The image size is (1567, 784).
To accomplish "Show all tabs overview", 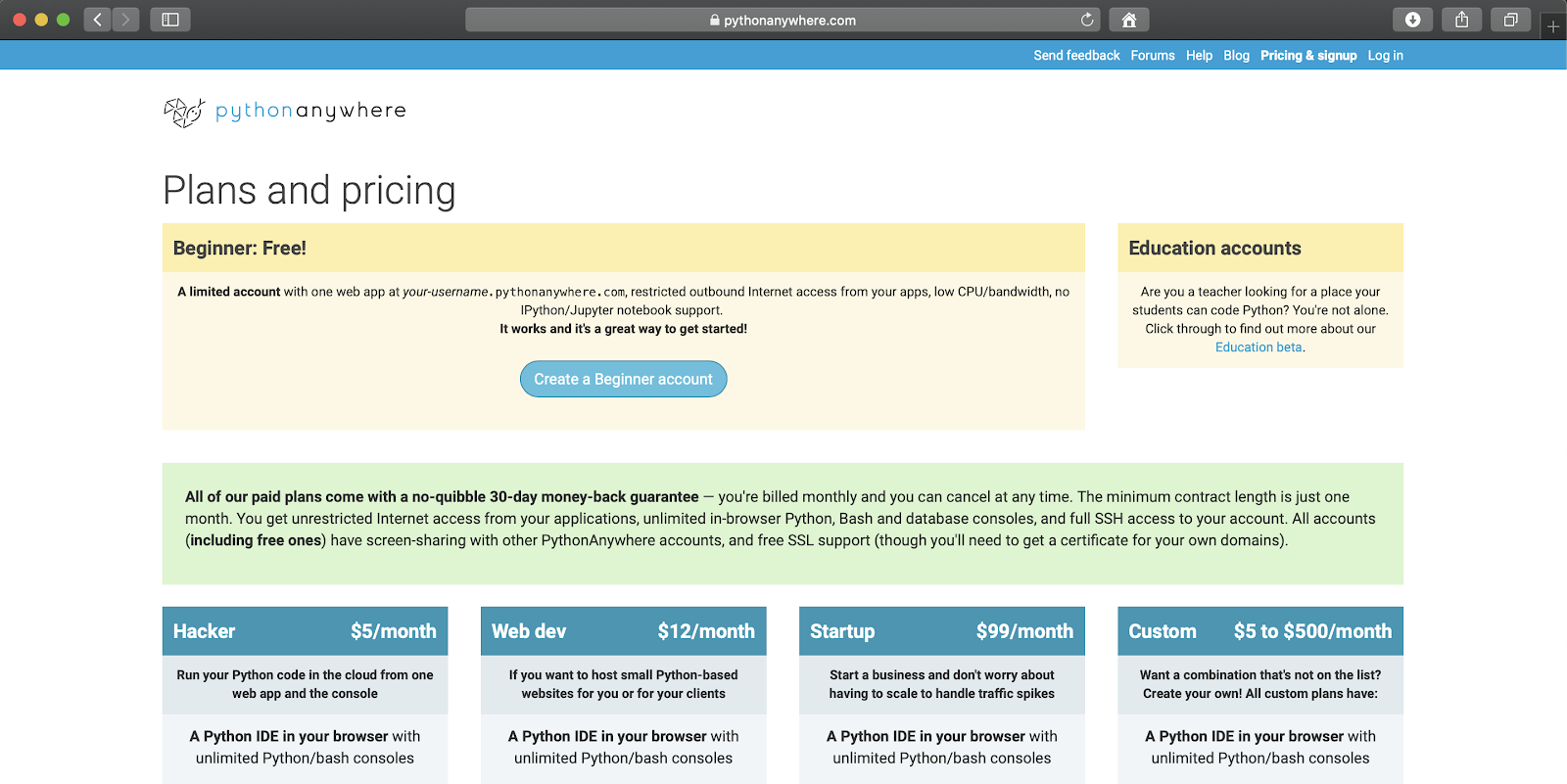I will [x=1510, y=20].
